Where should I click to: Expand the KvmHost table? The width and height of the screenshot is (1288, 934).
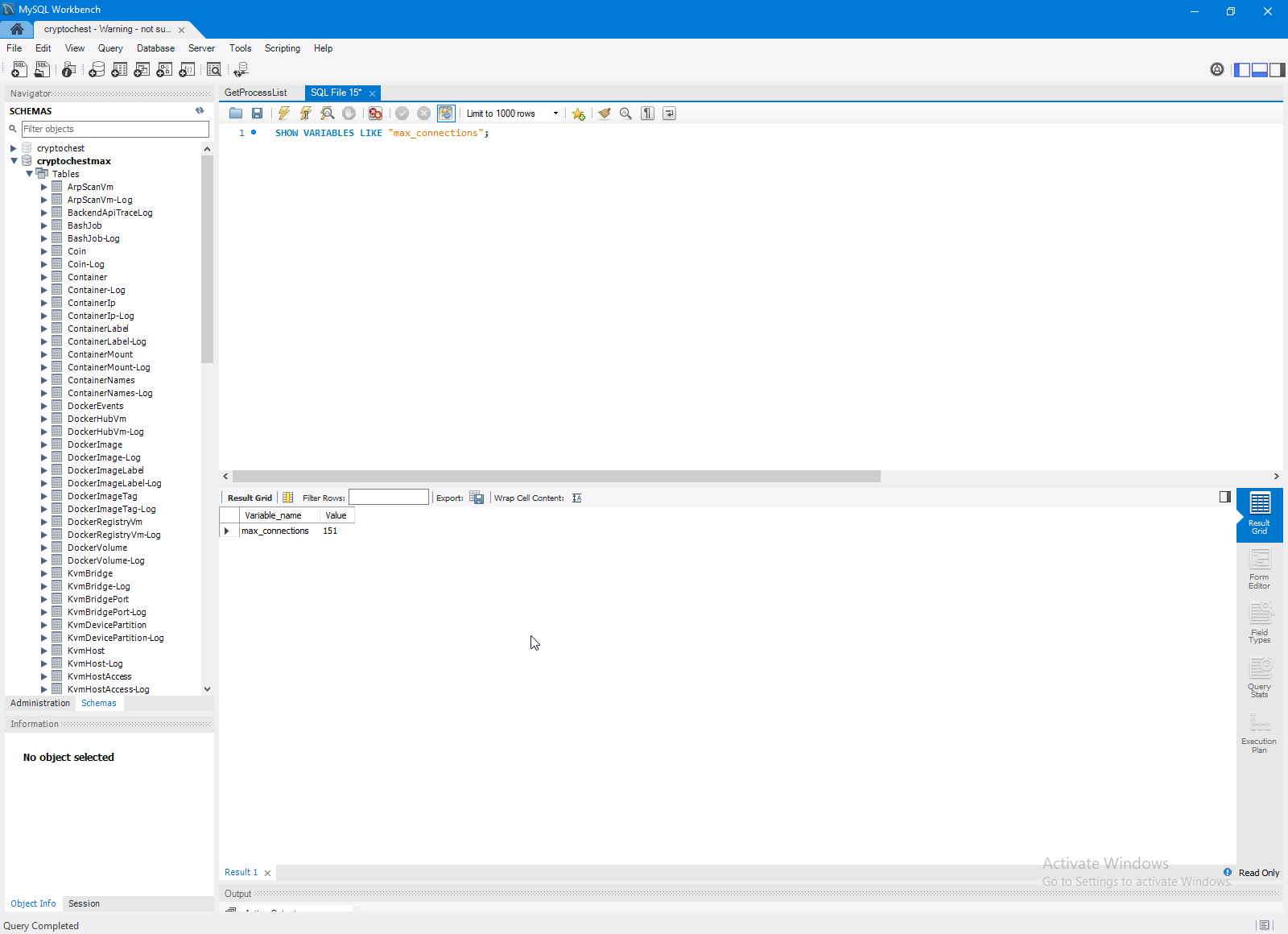coord(44,651)
